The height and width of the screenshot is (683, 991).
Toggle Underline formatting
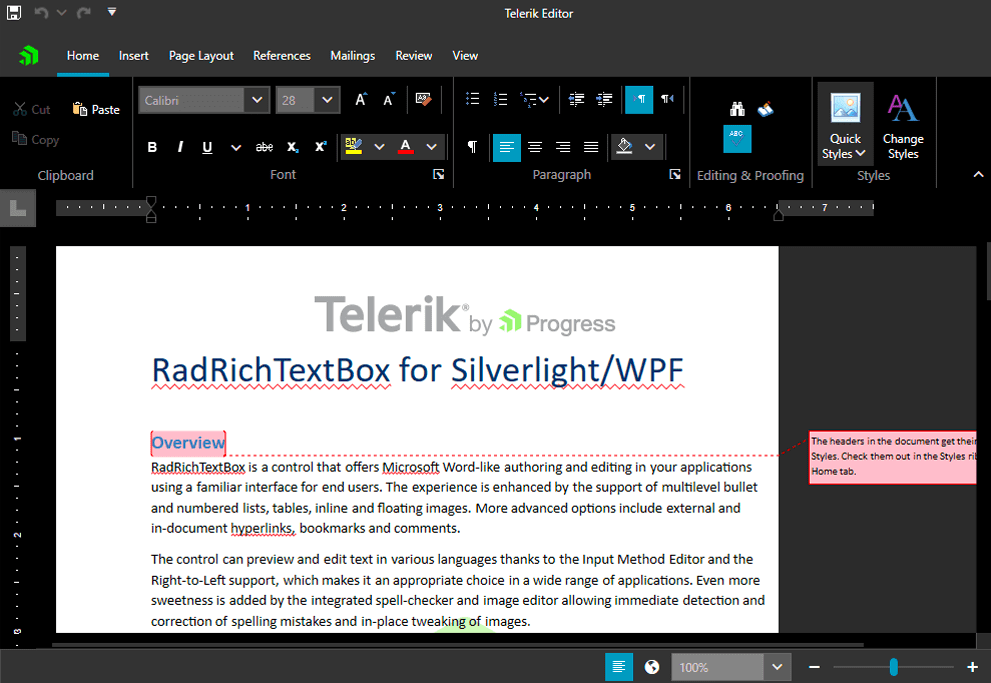[207, 147]
